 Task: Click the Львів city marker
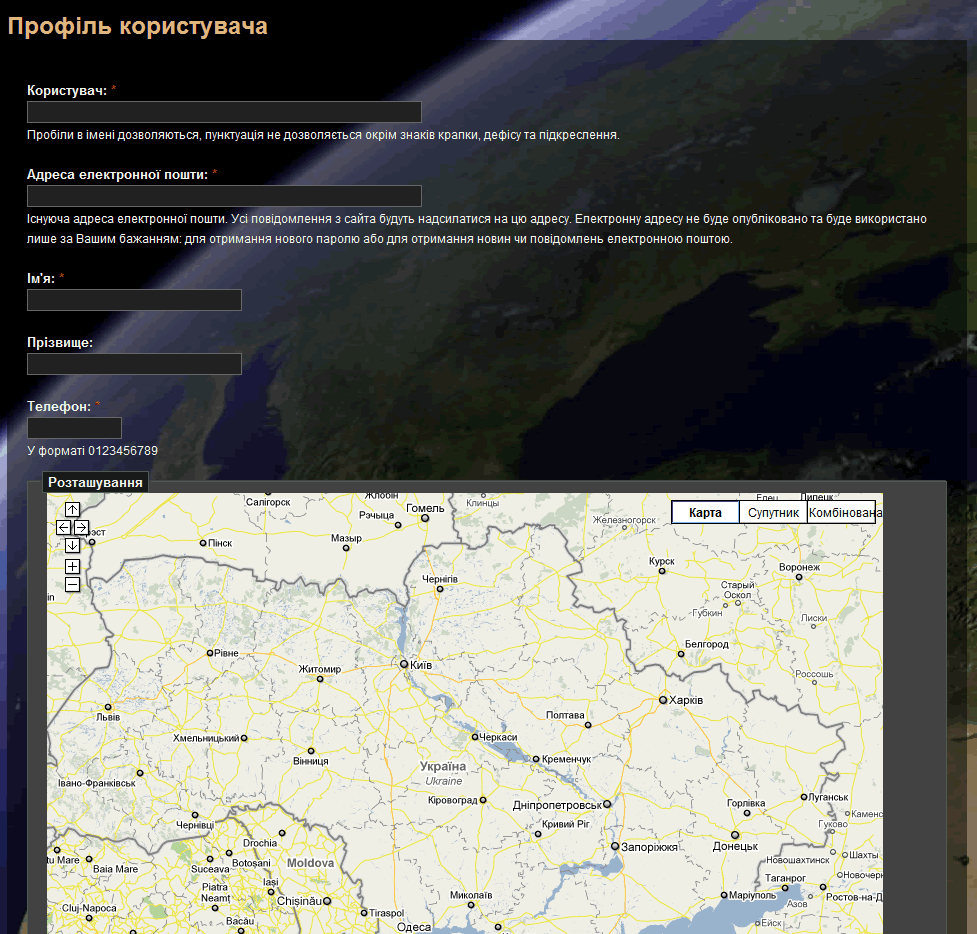(x=108, y=707)
